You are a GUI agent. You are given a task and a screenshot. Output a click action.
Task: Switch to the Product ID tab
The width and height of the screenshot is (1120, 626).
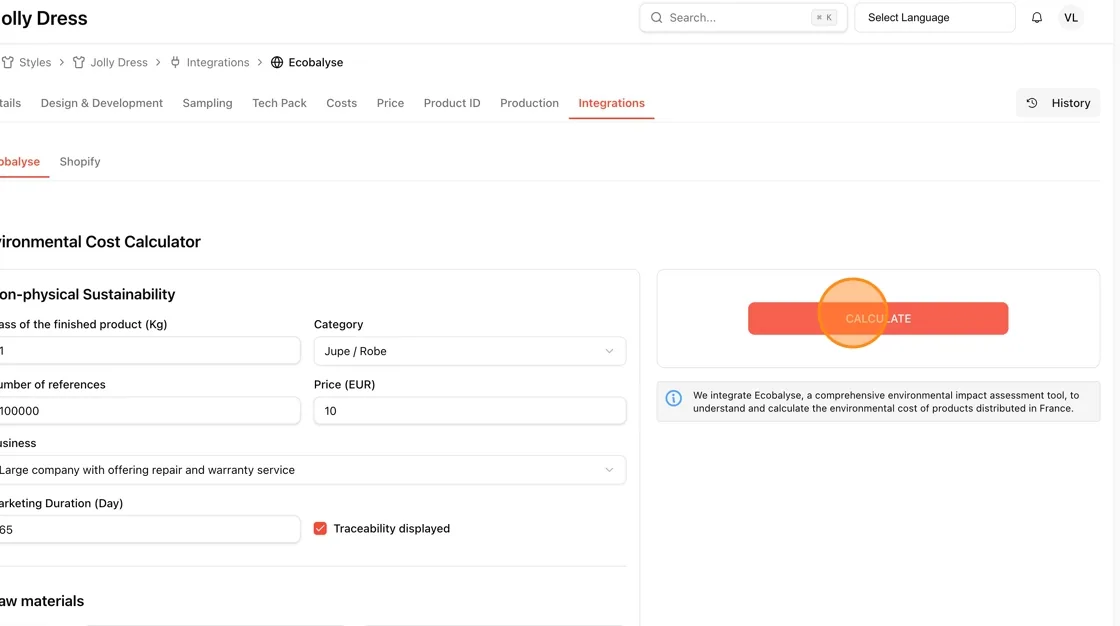pos(451,103)
